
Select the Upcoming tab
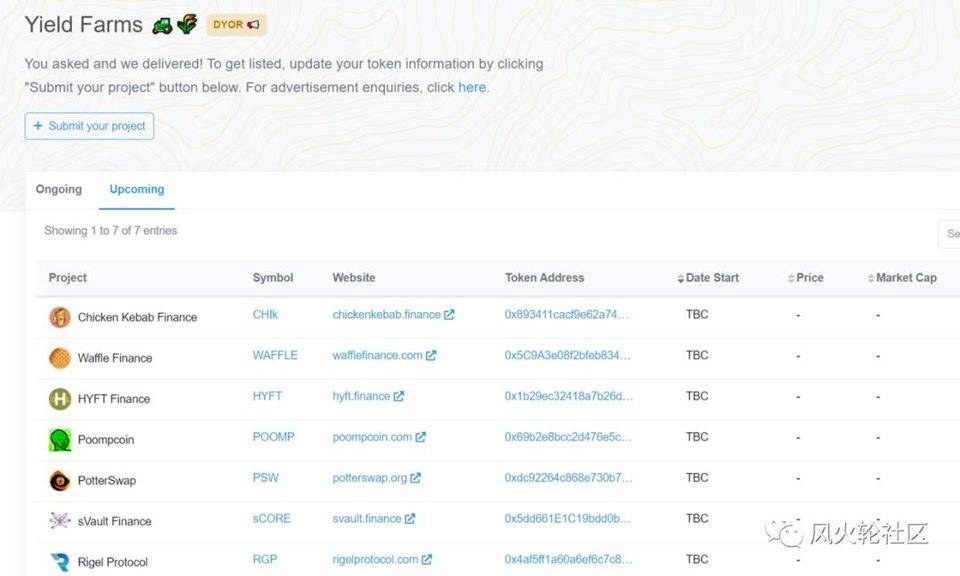[137, 190]
